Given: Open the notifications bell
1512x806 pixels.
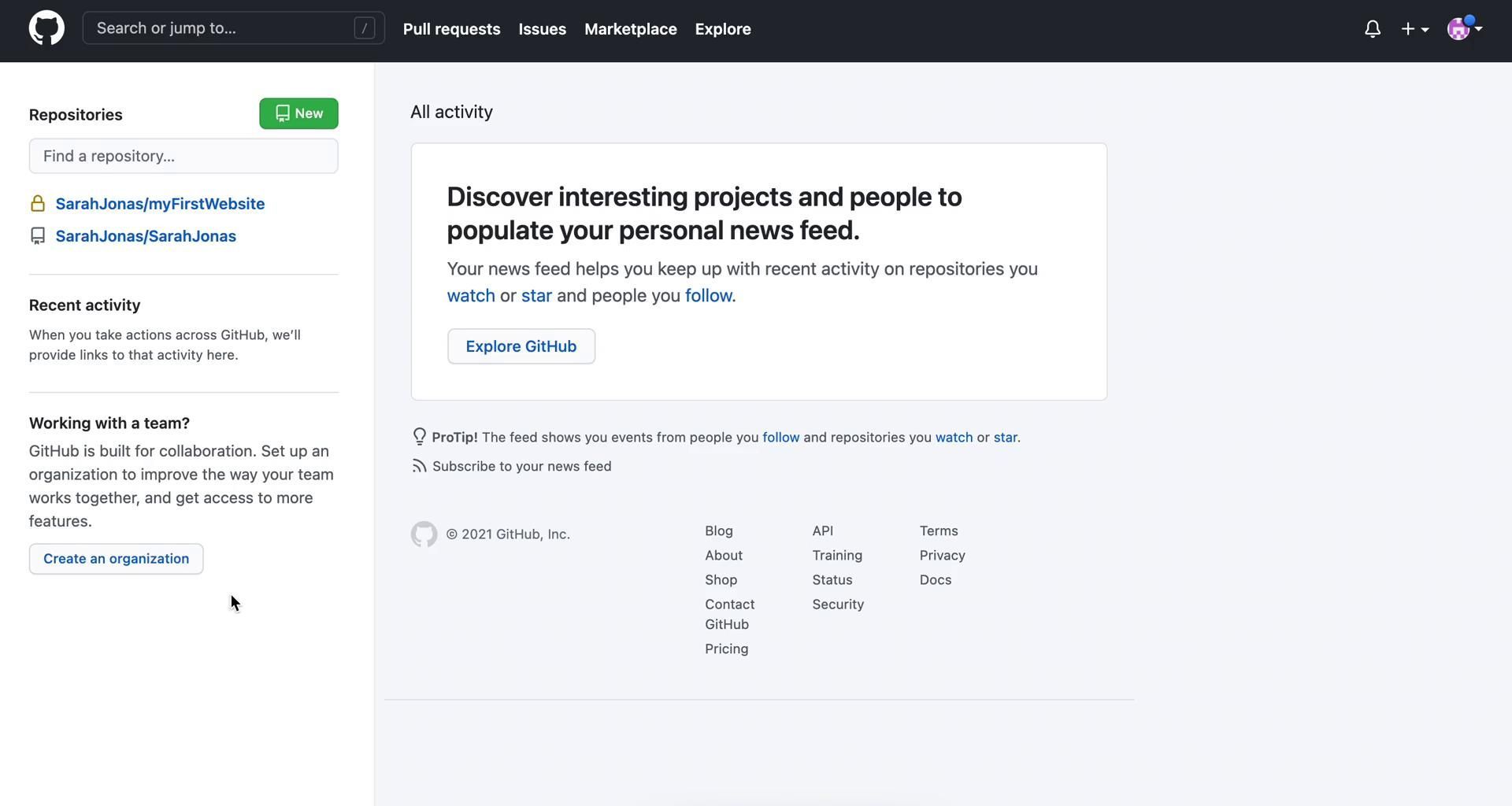Looking at the screenshot, I should (1372, 29).
